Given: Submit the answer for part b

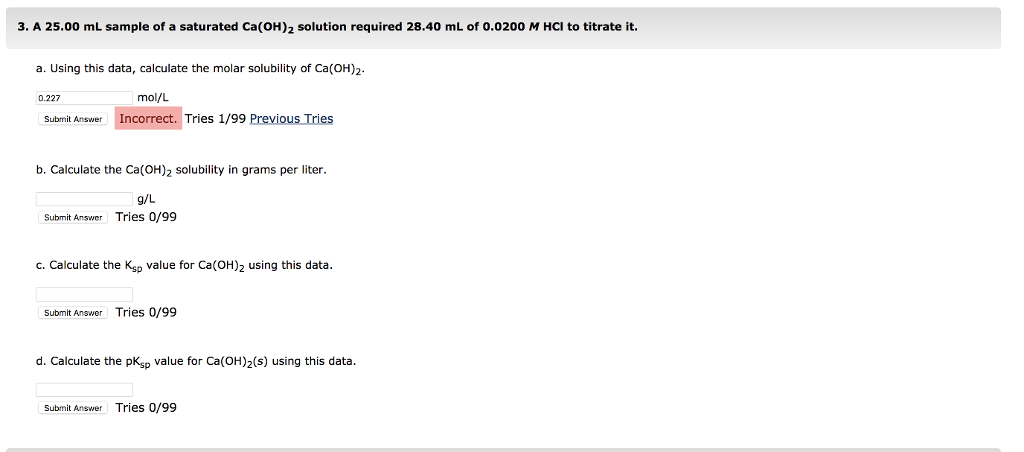Looking at the screenshot, I should point(73,217).
